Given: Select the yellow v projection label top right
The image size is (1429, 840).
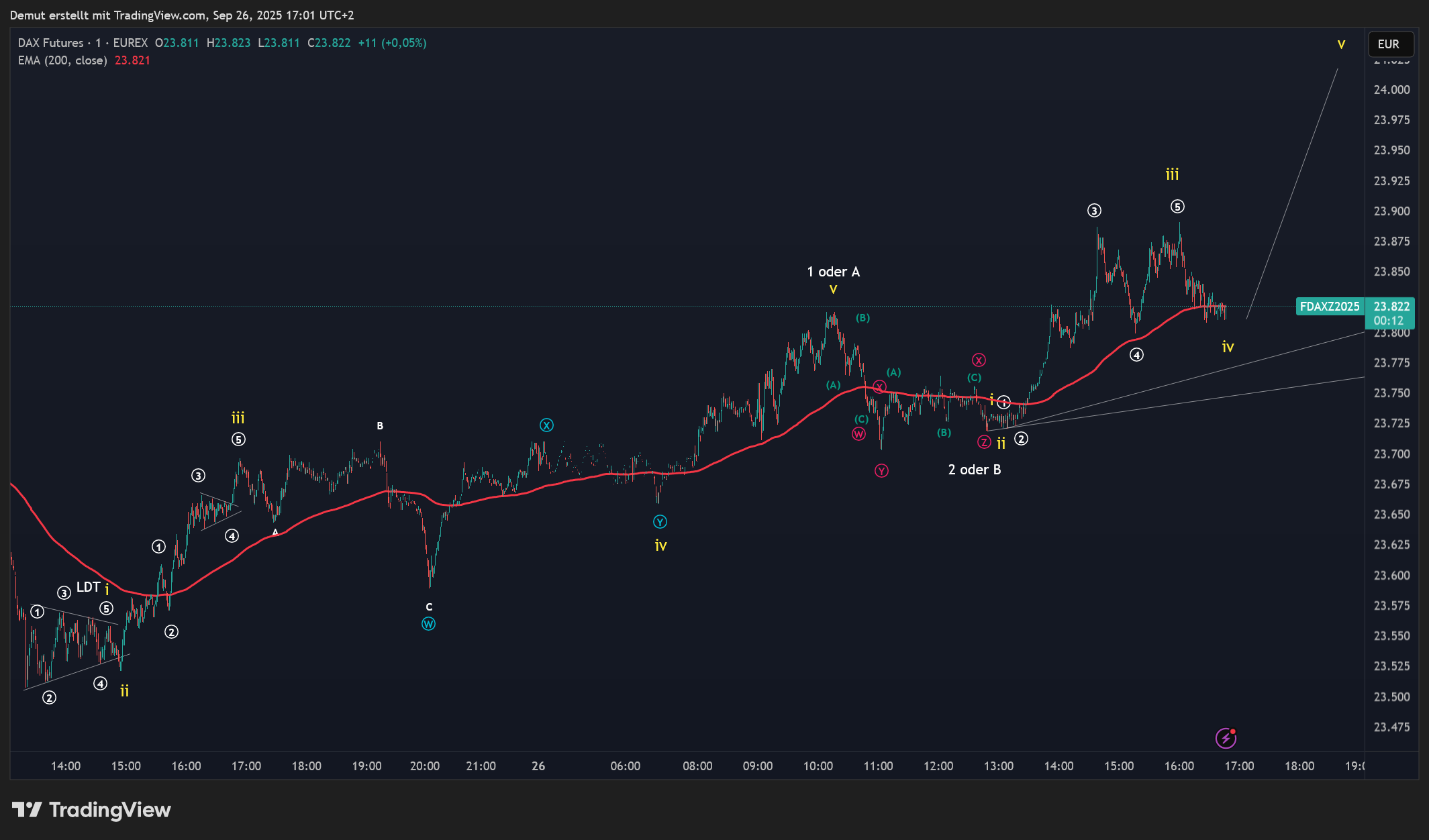Looking at the screenshot, I should click(1341, 45).
